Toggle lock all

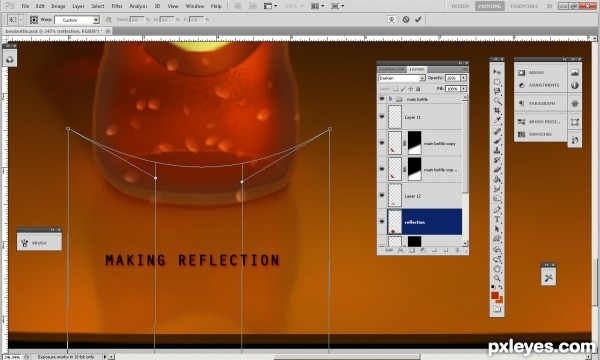[418, 89]
